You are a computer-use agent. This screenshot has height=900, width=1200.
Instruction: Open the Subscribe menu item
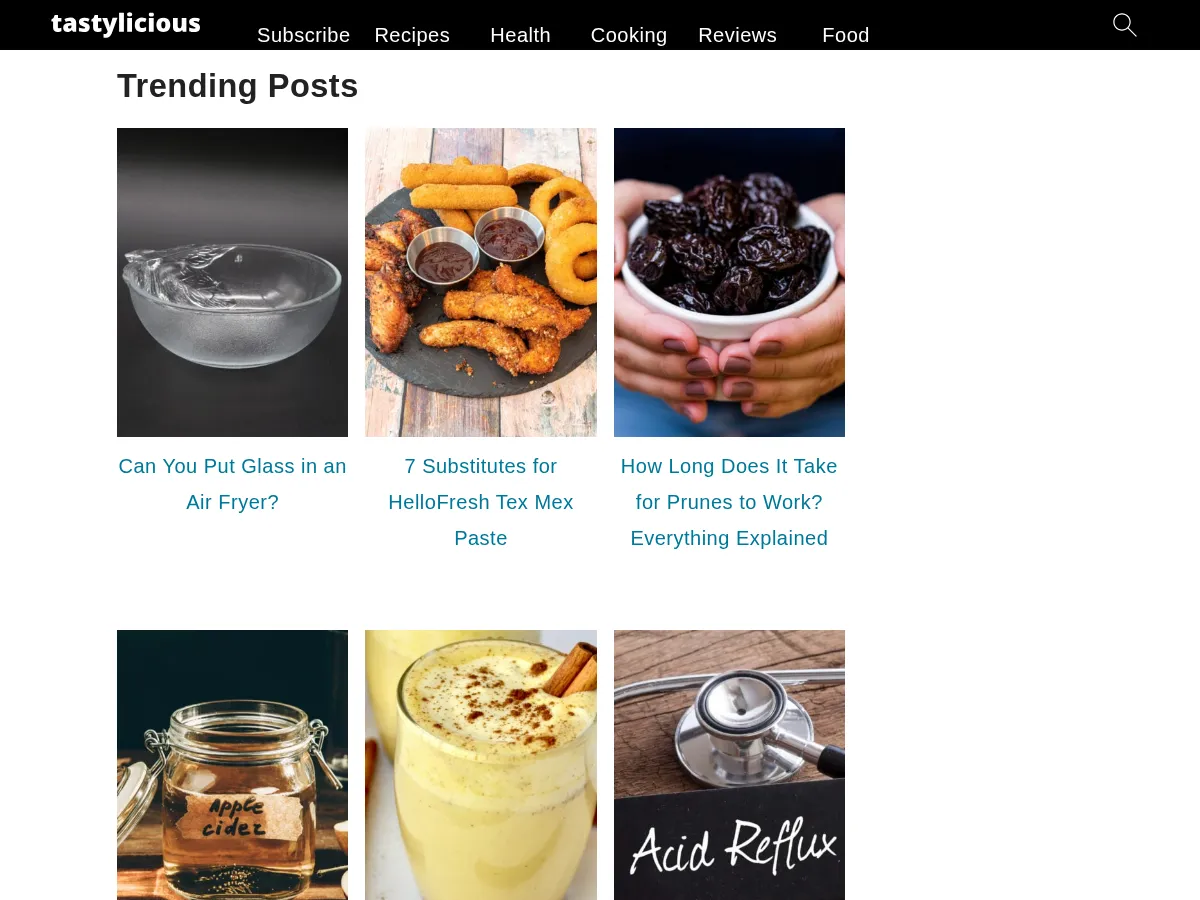(303, 35)
